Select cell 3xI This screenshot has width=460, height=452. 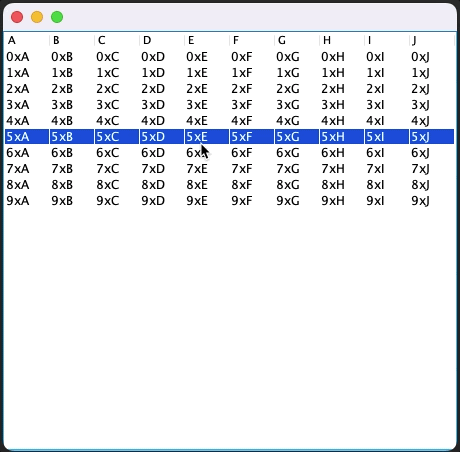387,105
